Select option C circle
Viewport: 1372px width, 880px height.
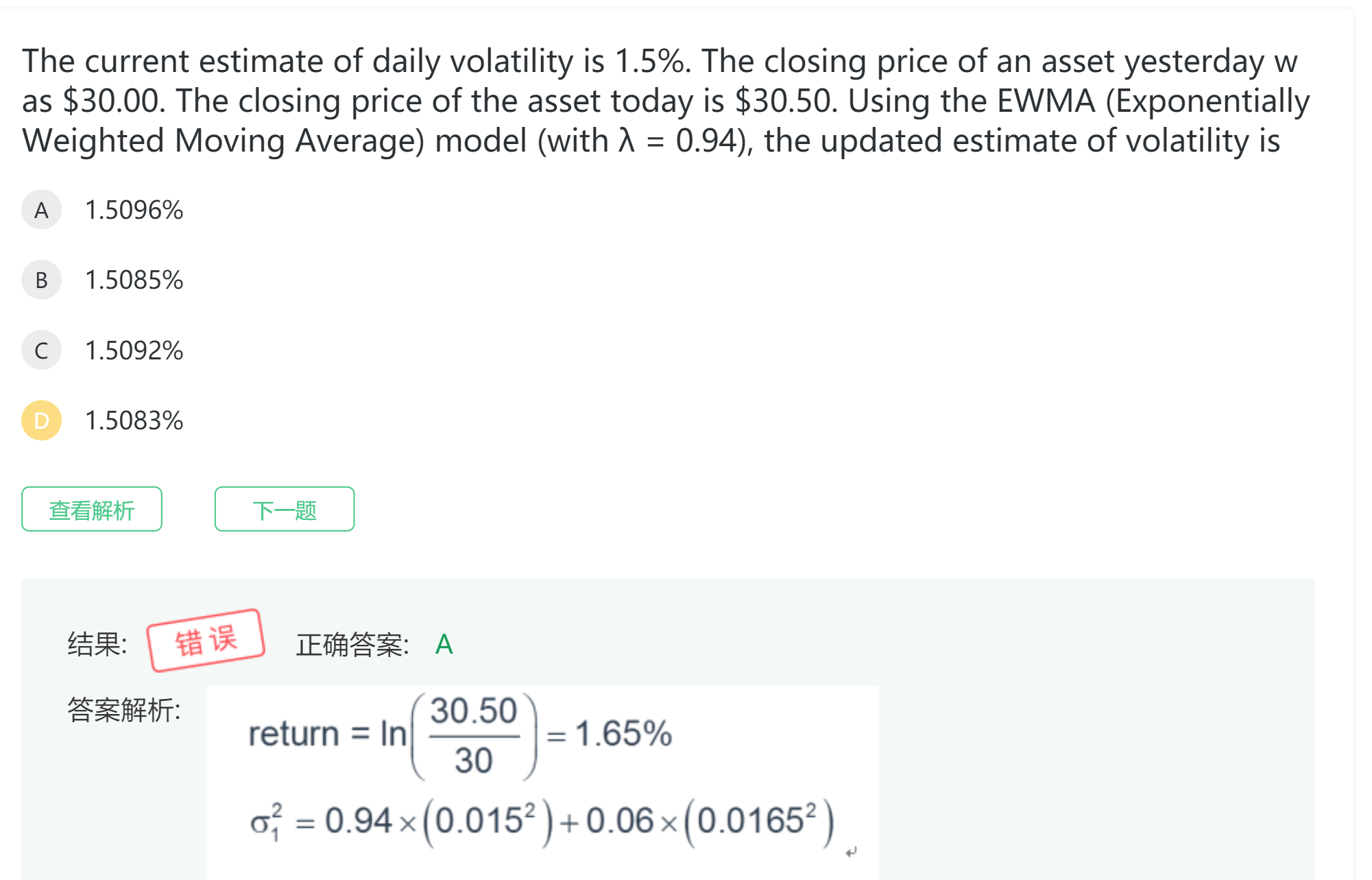tap(41, 350)
